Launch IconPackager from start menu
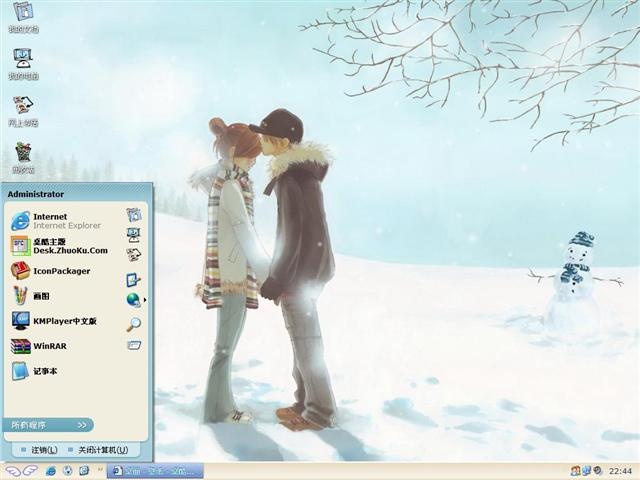This screenshot has width=640, height=480. 50,271
